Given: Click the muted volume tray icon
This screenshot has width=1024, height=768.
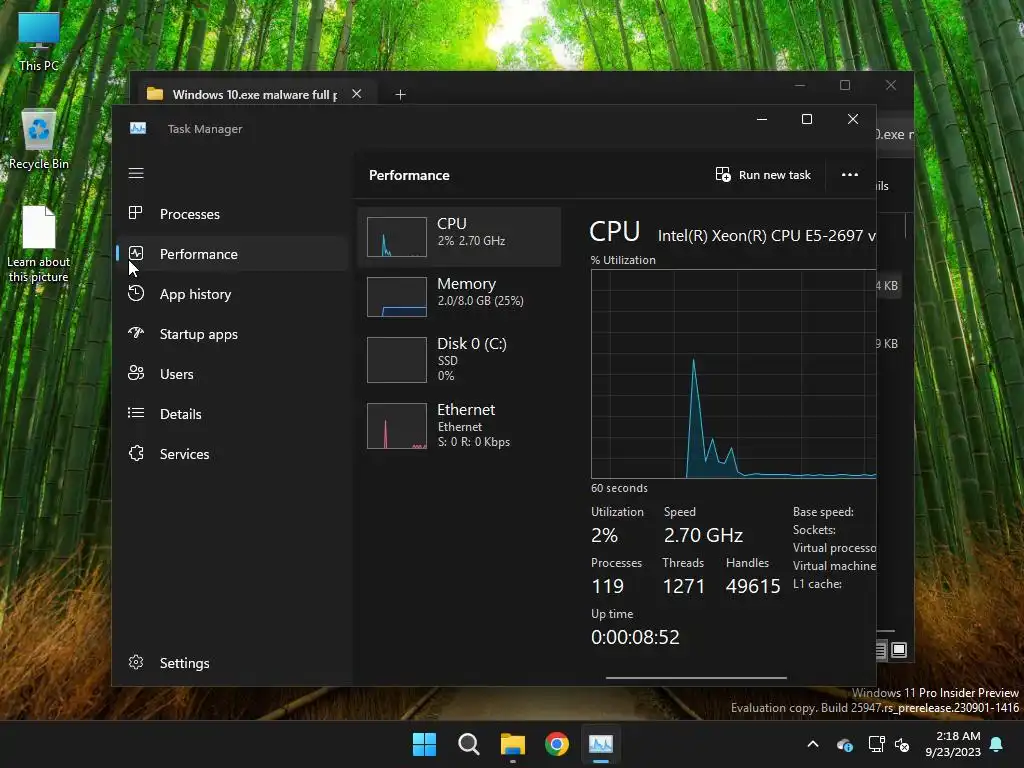Looking at the screenshot, I should click(902, 744).
